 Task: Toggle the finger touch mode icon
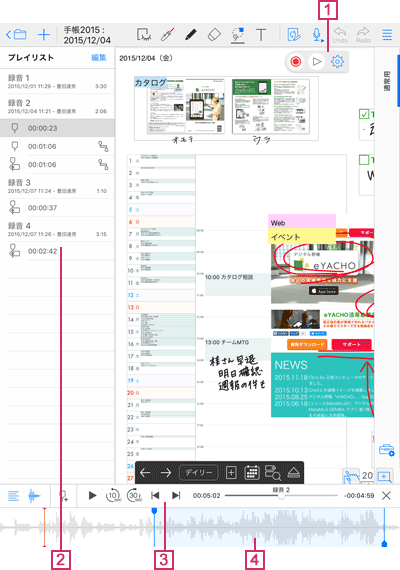click(351, 476)
